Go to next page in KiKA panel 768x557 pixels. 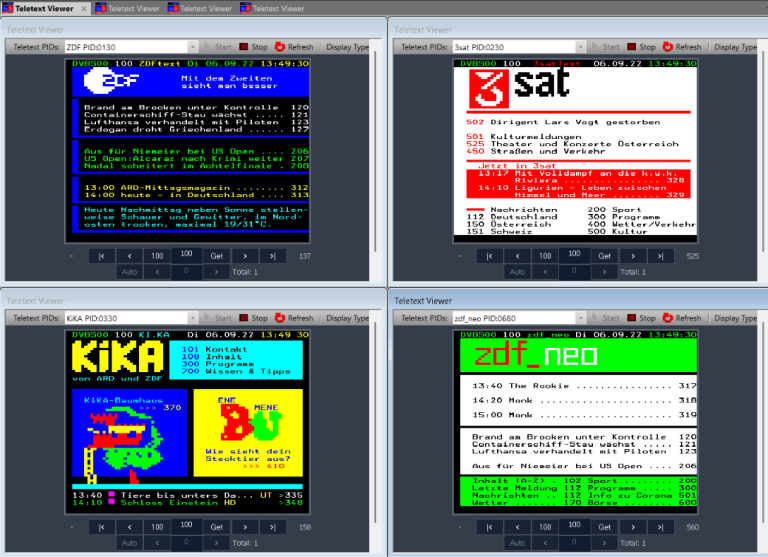245,527
